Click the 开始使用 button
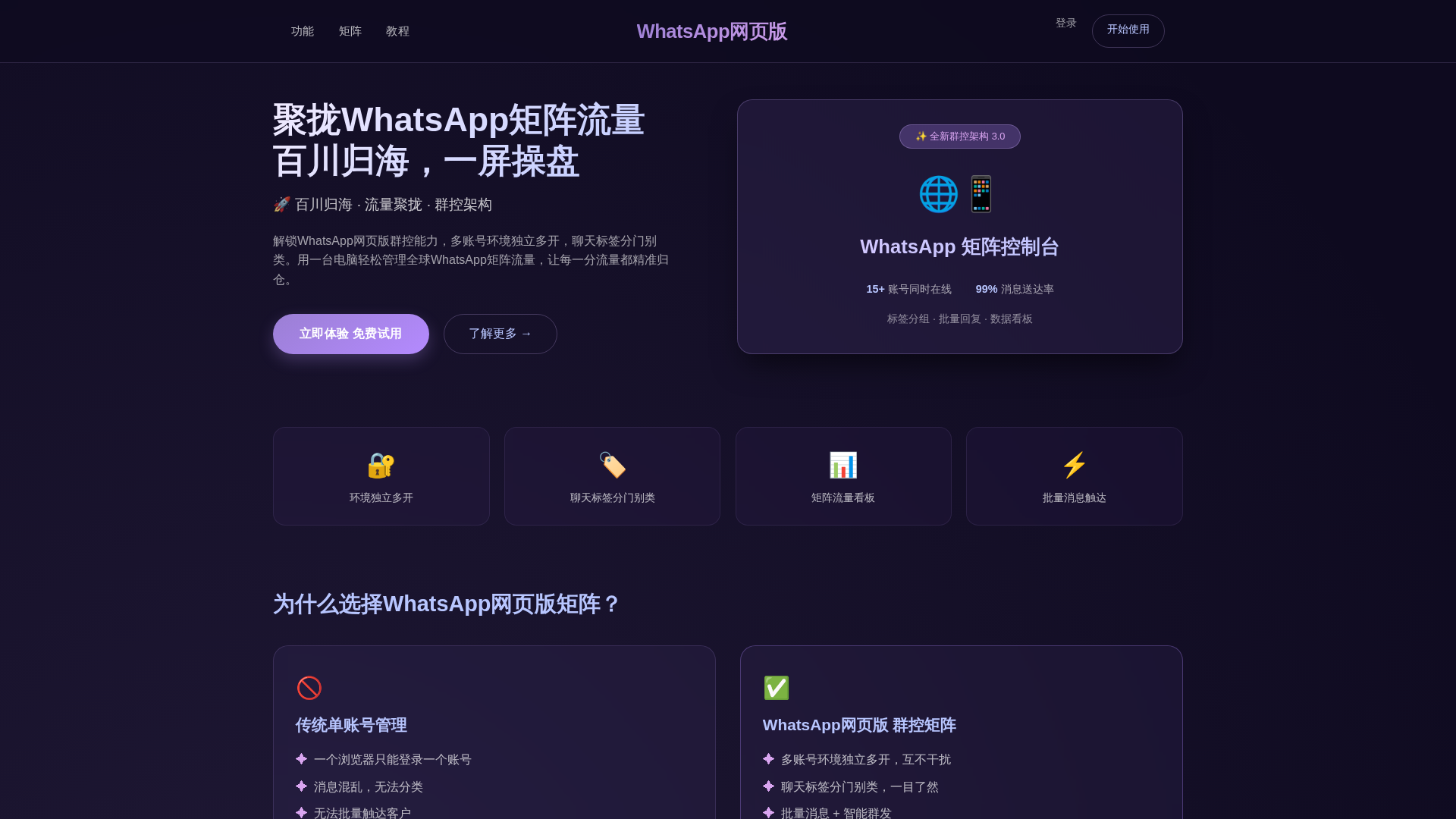Image resolution: width=1456 pixels, height=819 pixels. click(x=1128, y=30)
